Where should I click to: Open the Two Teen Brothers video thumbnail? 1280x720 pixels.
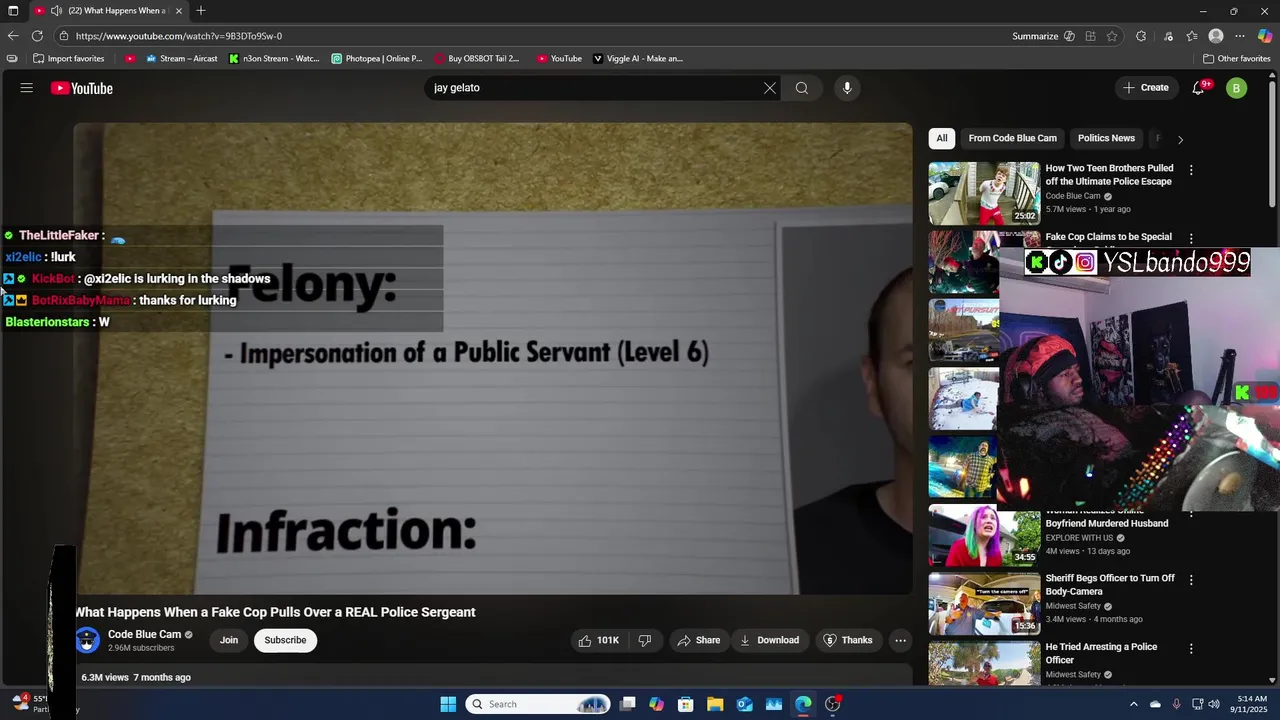984,194
